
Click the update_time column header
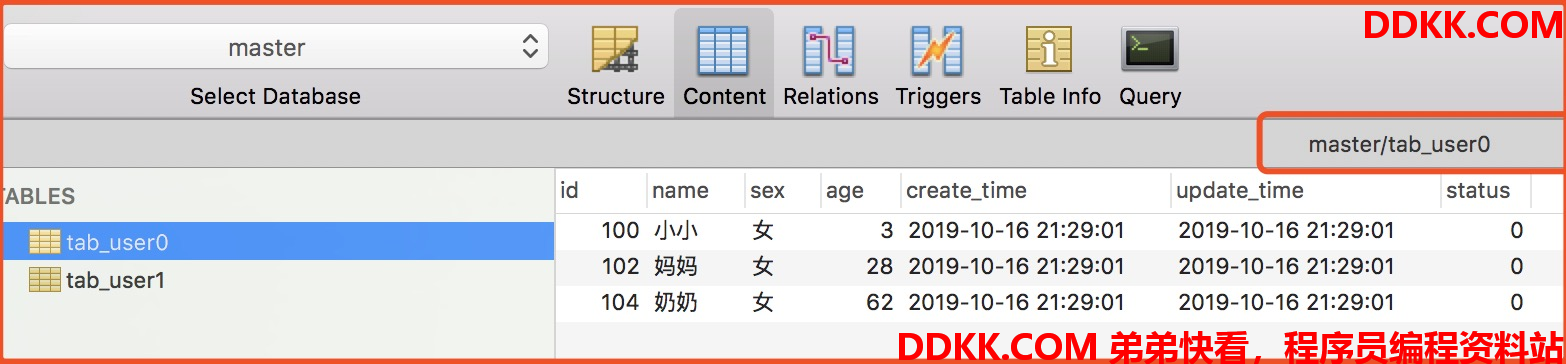coord(1305,190)
